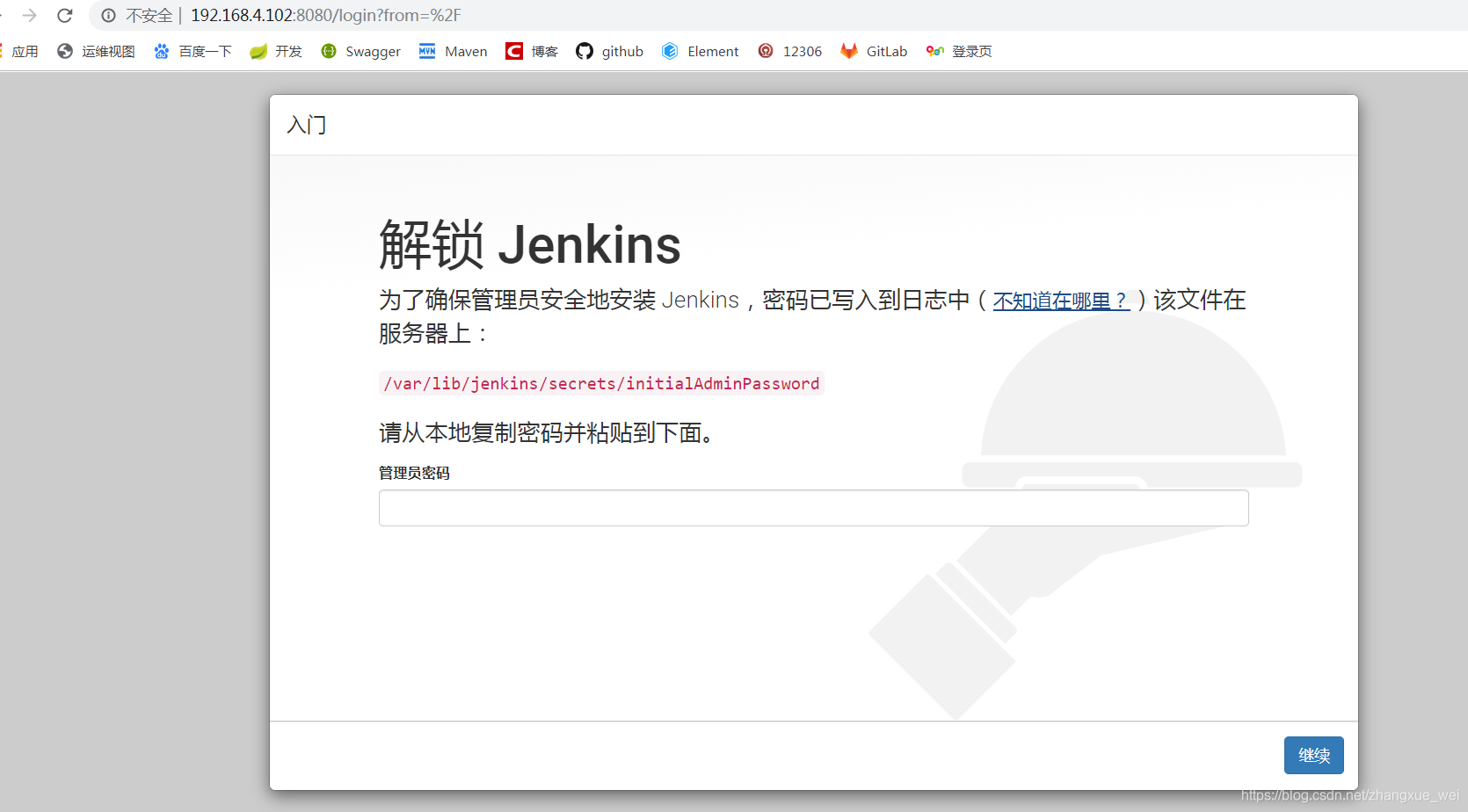Screen dimensions: 1468x812
Task: Open the Element bookmark icon
Action: (x=670, y=51)
